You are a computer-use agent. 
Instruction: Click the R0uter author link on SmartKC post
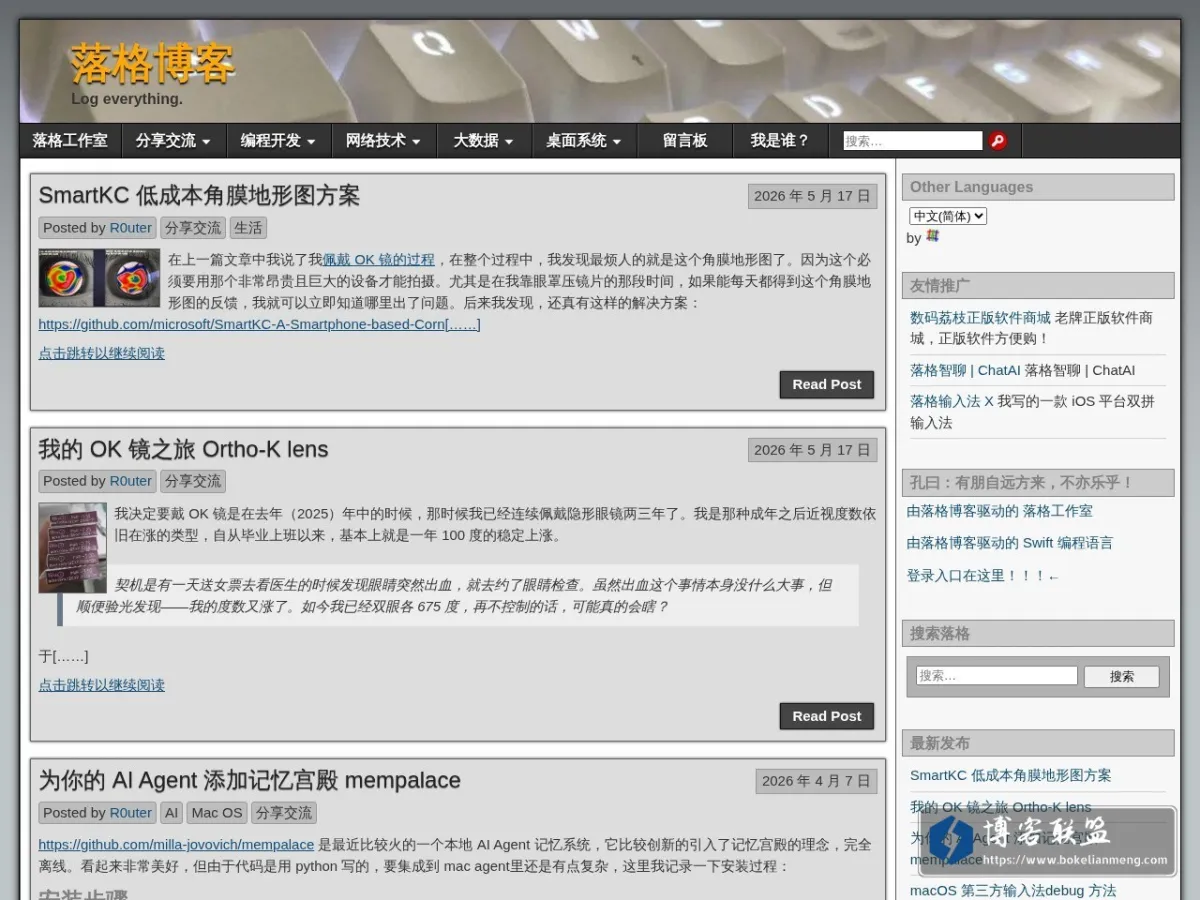click(131, 228)
